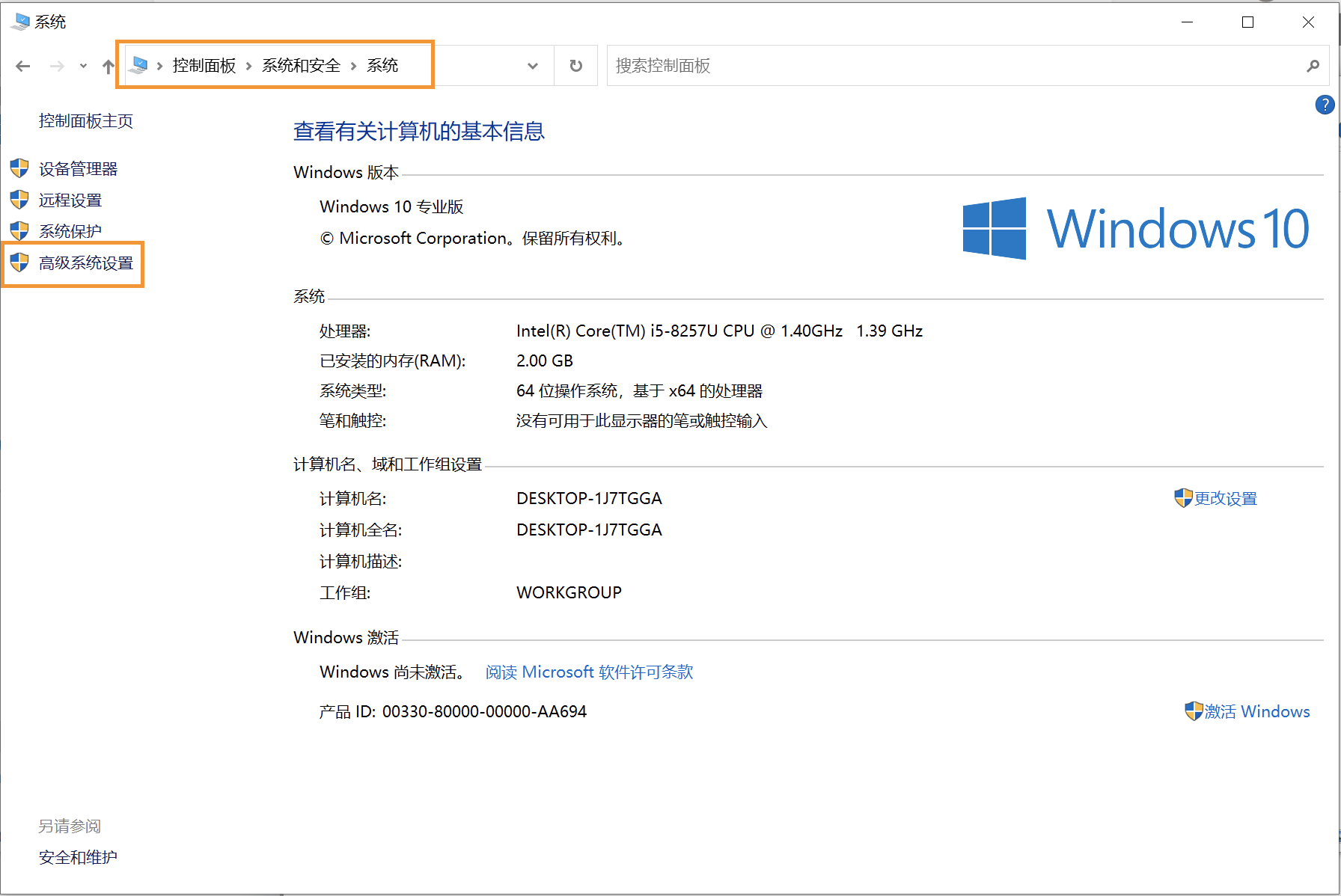Expand chevron after 系统和安全 in breadcrumb
This screenshot has height=896, width=1341.
click(x=353, y=66)
